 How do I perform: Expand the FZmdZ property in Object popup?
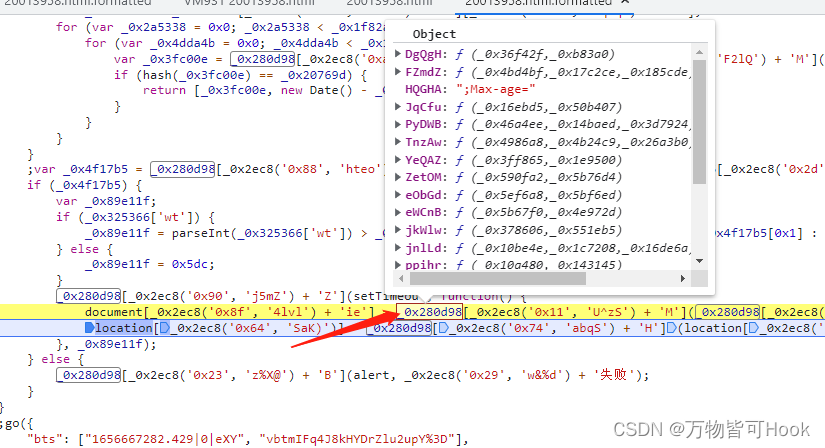click(398, 72)
